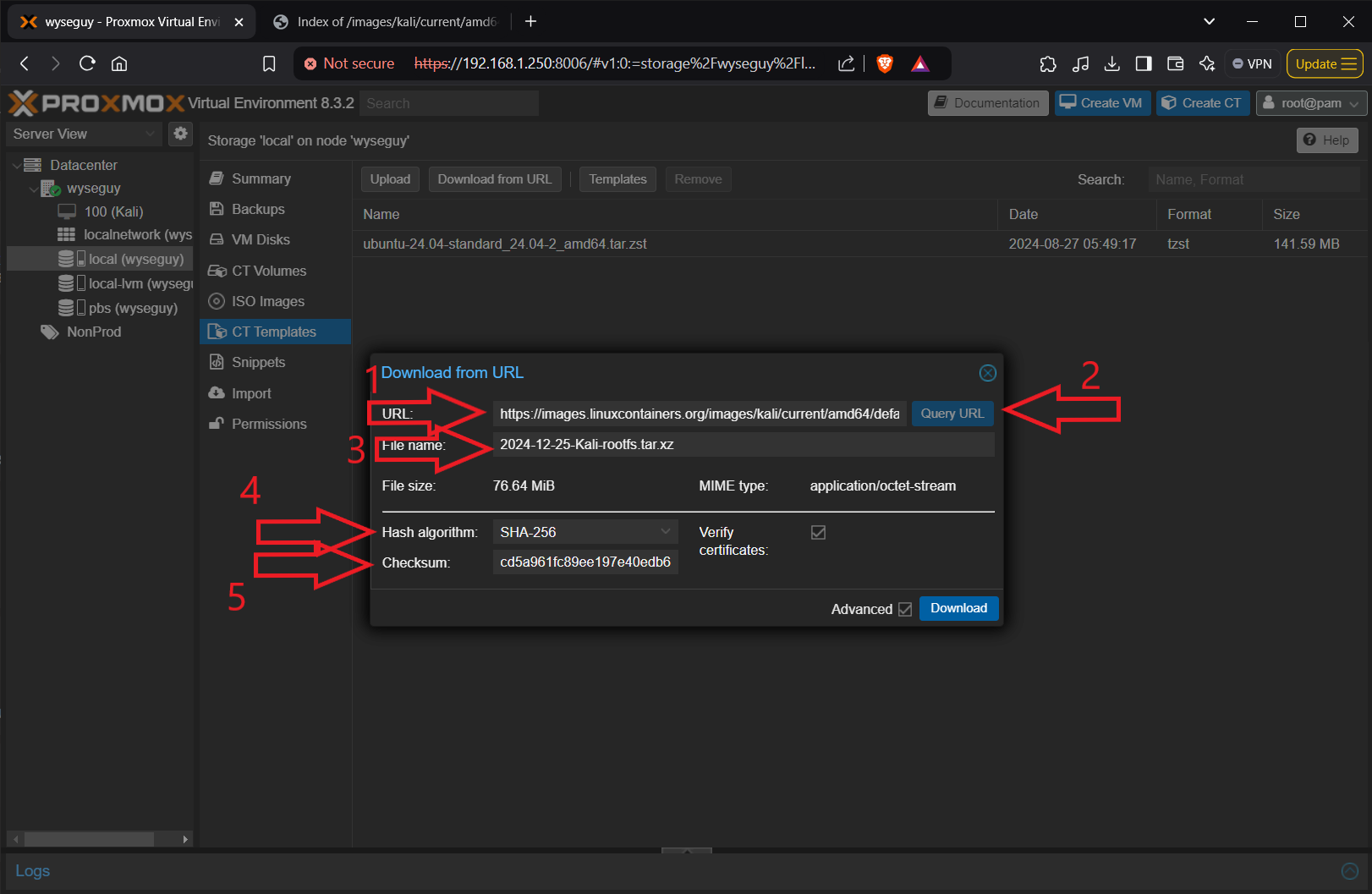This screenshot has width=1372, height=894.
Task: Click the Upload button
Action: point(390,179)
